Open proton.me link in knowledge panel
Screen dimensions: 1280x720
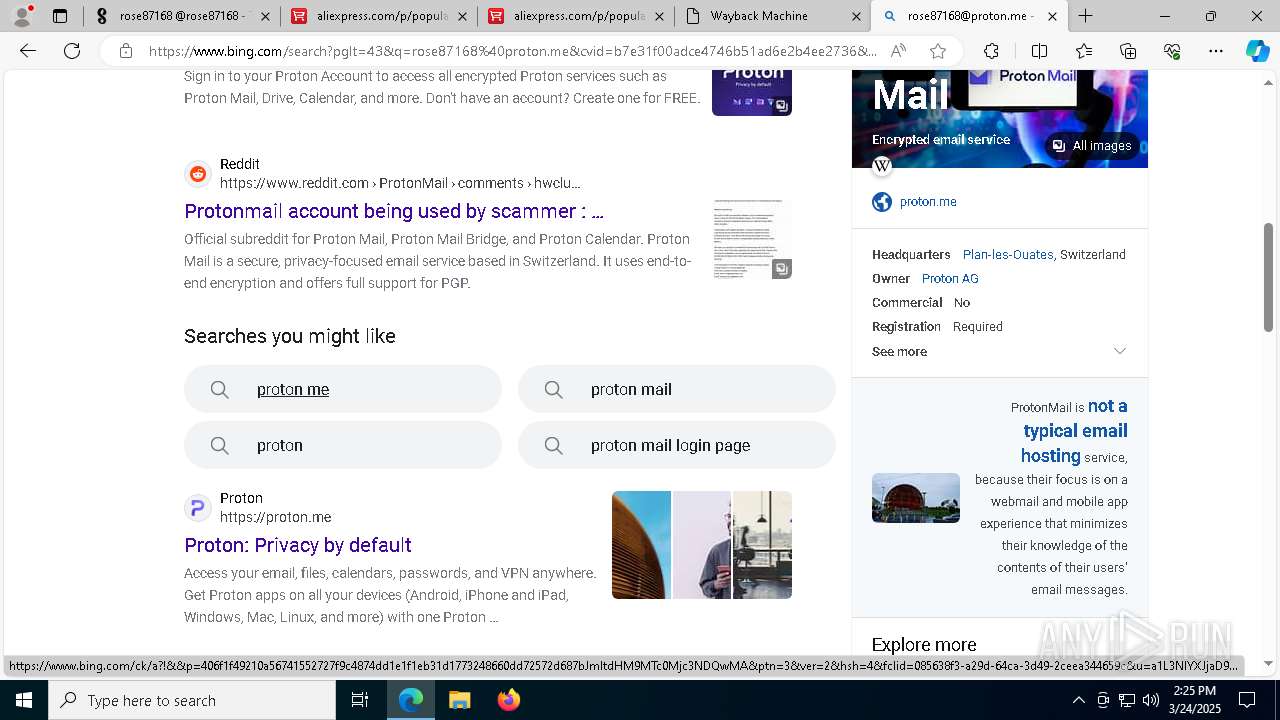tap(928, 202)
